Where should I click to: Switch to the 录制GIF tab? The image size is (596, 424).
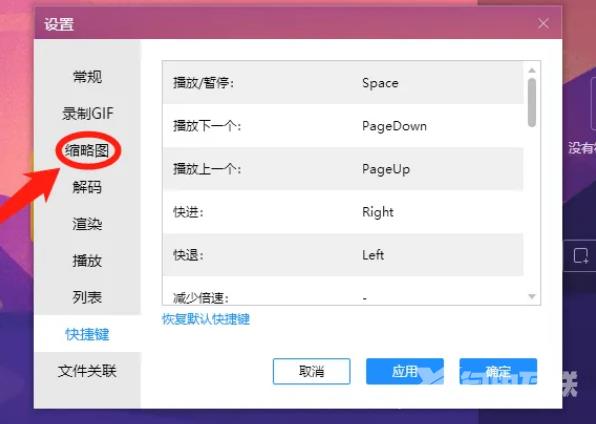coord(87,113)
